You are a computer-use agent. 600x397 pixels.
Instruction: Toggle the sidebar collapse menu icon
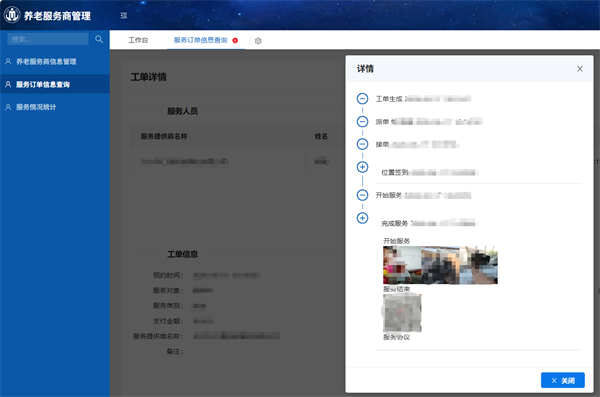tap(124, 15)
